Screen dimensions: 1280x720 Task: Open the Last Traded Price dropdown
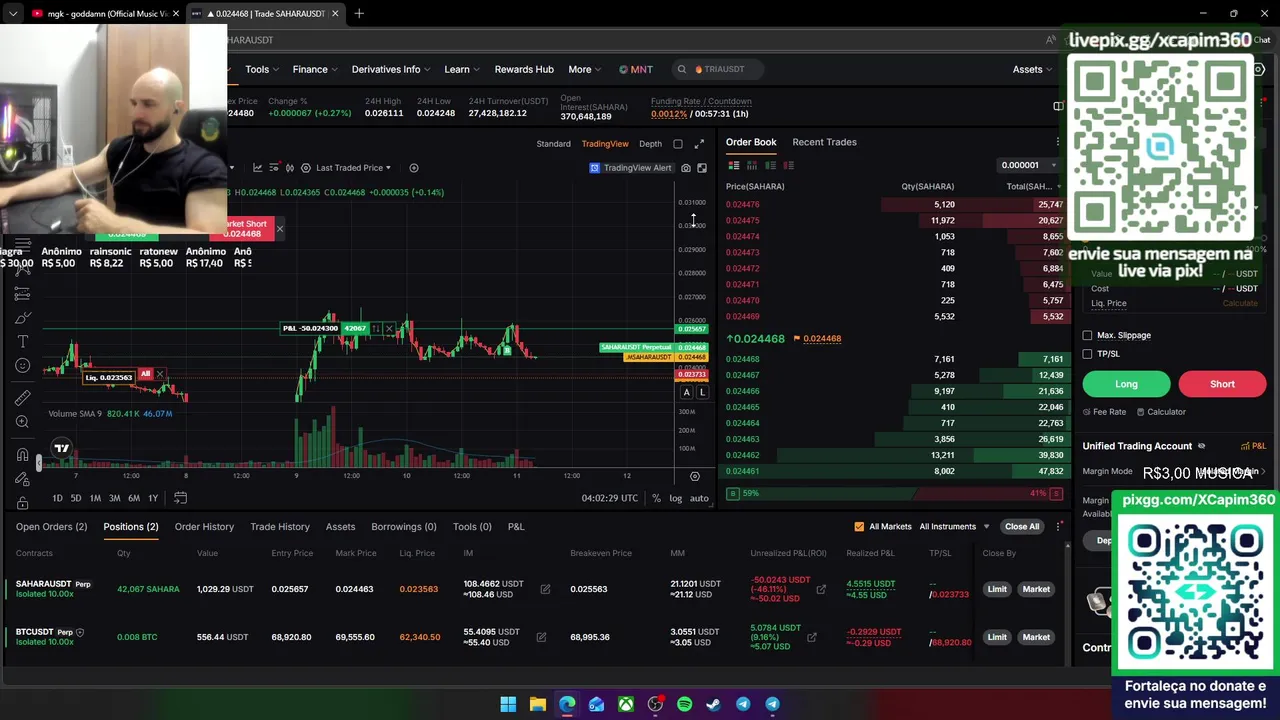(353, 168)
